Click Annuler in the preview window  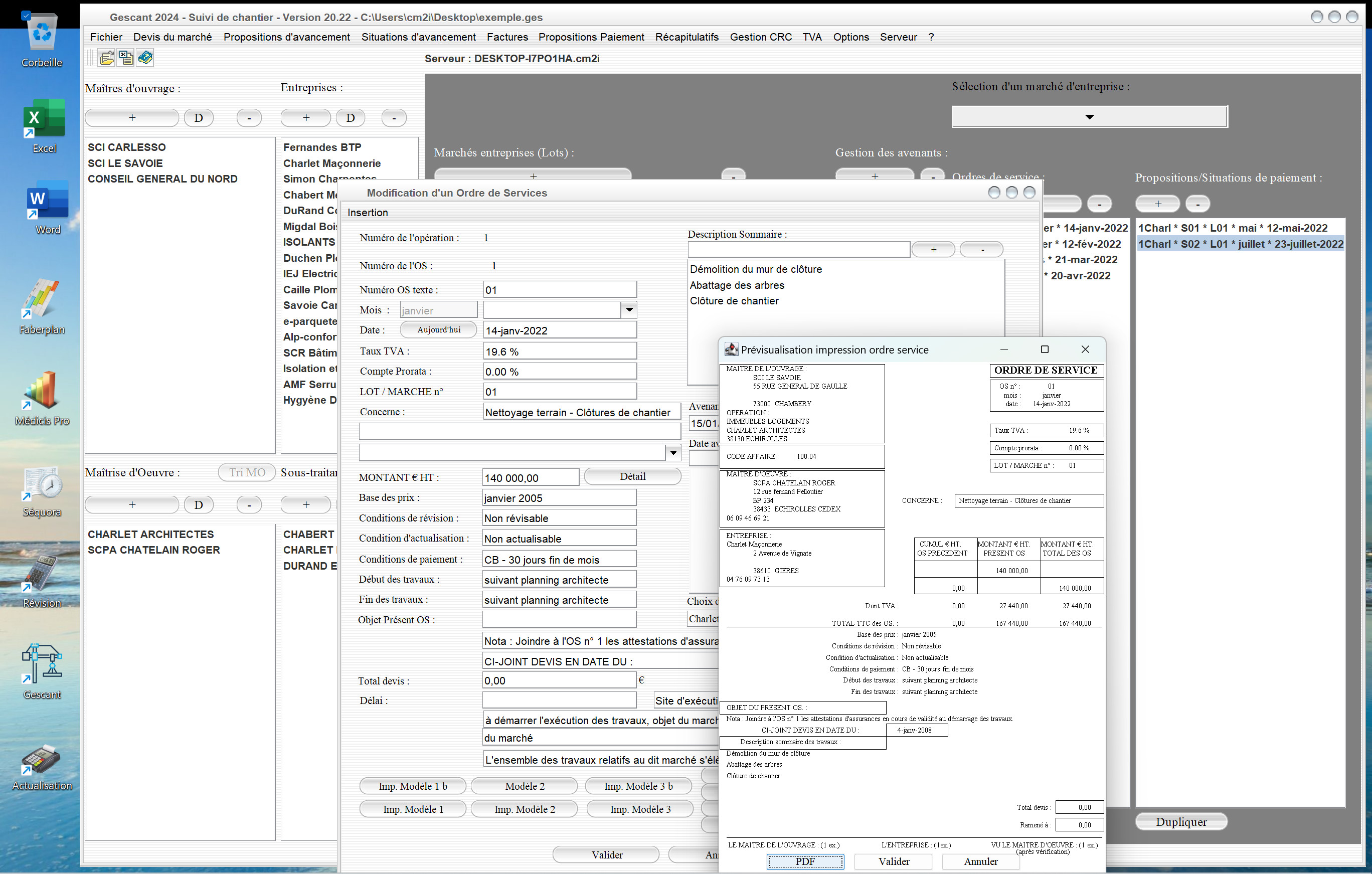click(x=980, y=861)
